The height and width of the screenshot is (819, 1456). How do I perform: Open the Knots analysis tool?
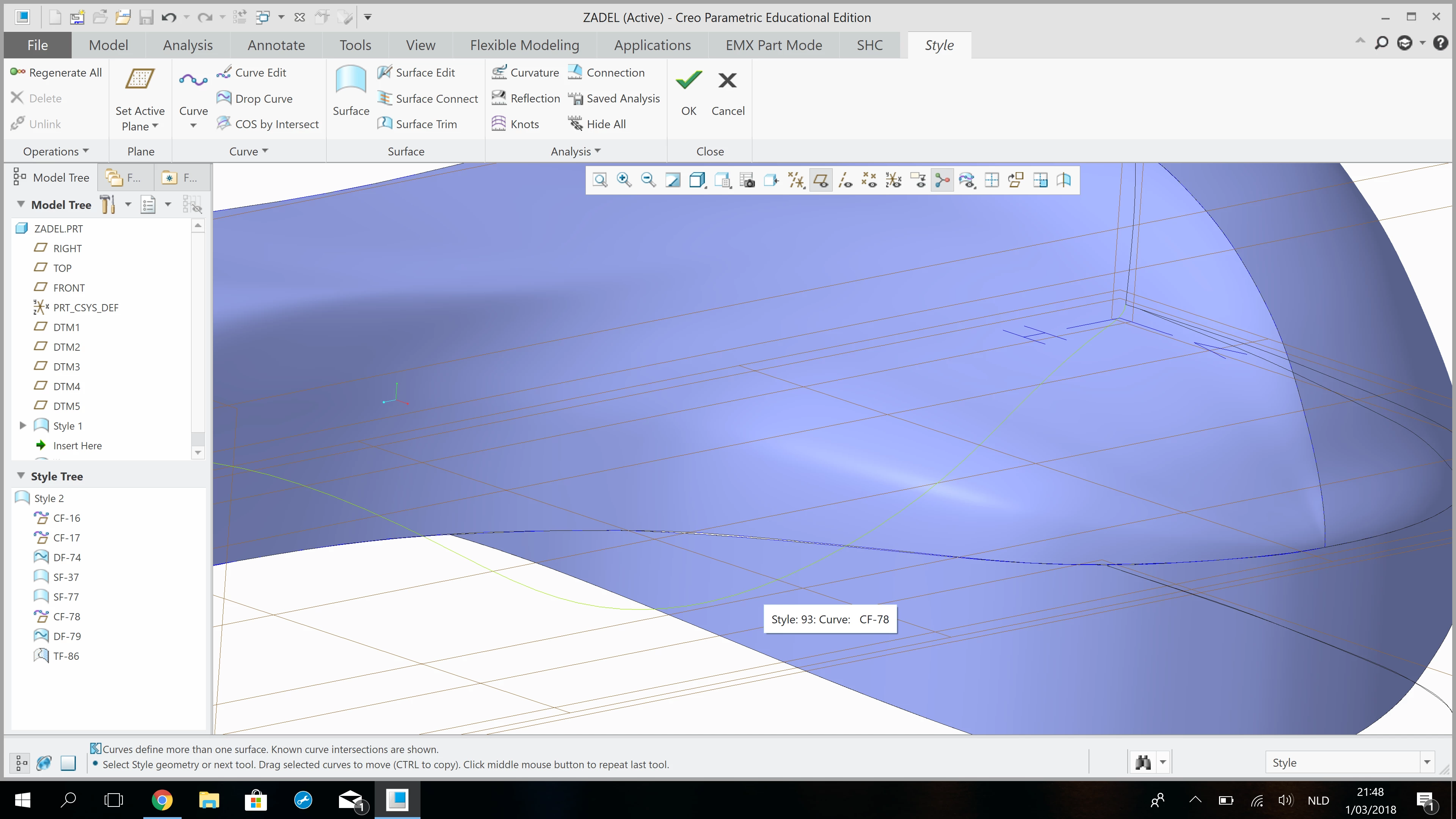point(516,124)
